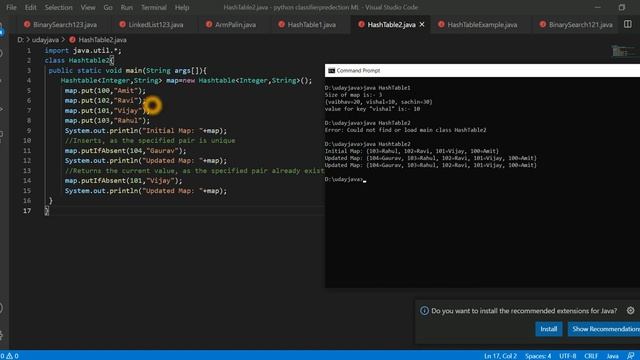This screenshot has height=360, width=640.
Task: Open the Terminal menu
Action: click(x=153, y=7)
